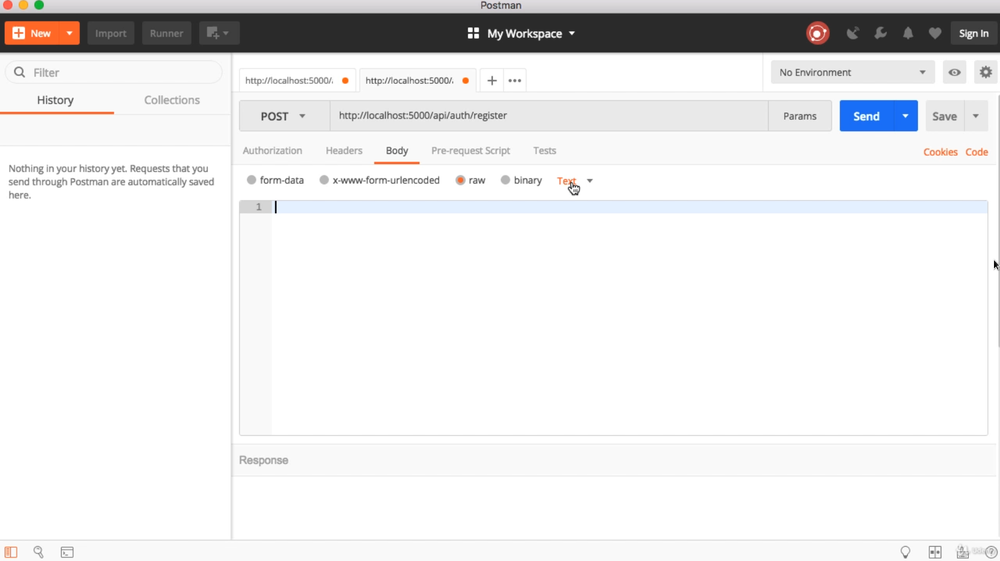Click the environment quick look eye icon
Viewport: 1000px width, 561px height.
[954, 73]
